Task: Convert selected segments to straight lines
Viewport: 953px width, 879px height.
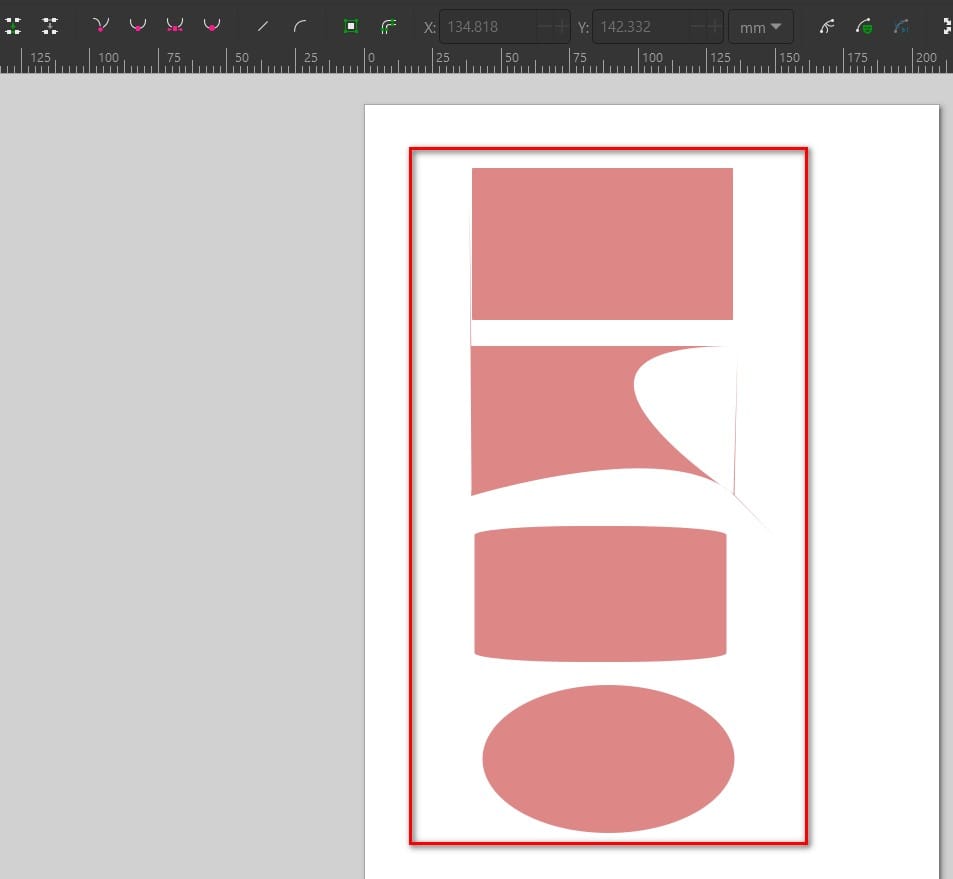Action: coord(263,26)
